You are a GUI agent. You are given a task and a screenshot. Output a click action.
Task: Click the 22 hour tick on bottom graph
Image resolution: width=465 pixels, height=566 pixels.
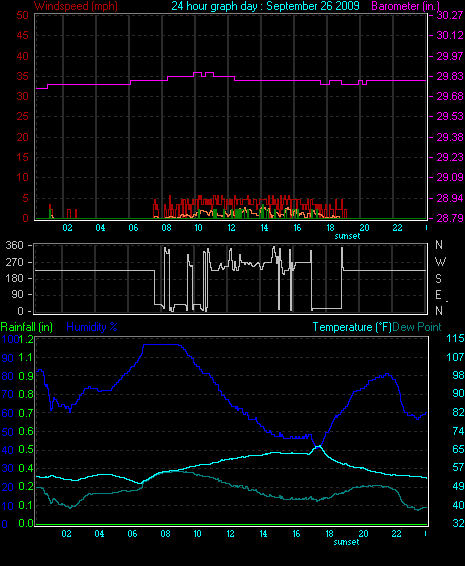coord(396,534)
